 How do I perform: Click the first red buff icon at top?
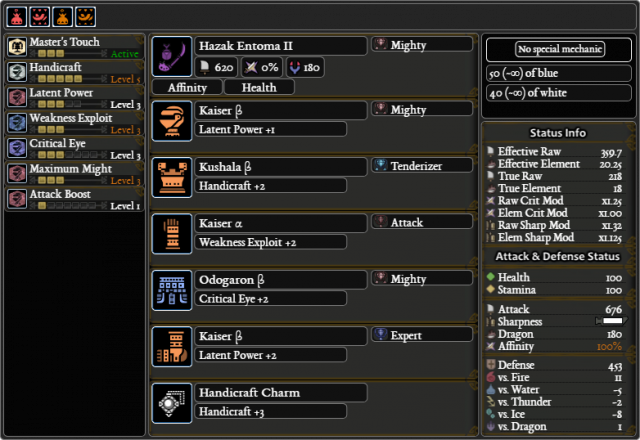tap(17, 17)
